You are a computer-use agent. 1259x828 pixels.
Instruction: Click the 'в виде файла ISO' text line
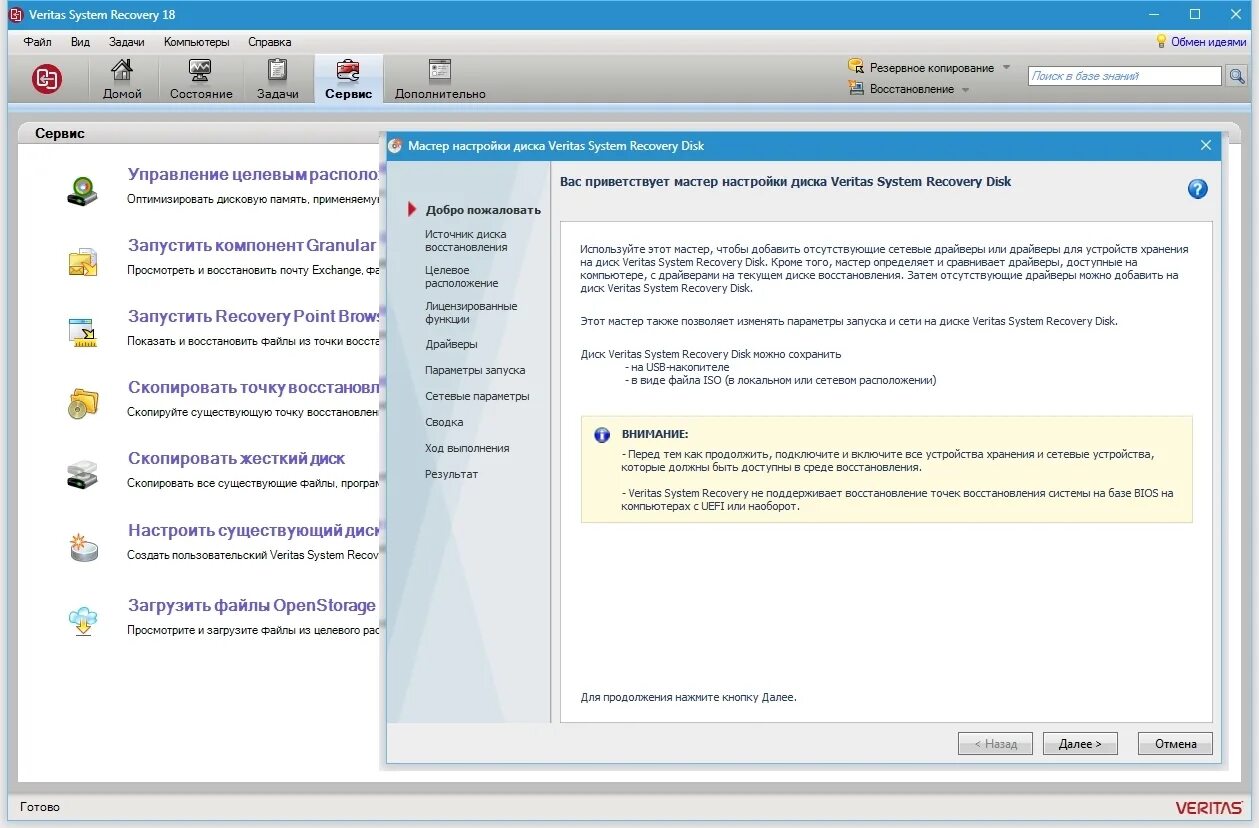click(780, 380)
